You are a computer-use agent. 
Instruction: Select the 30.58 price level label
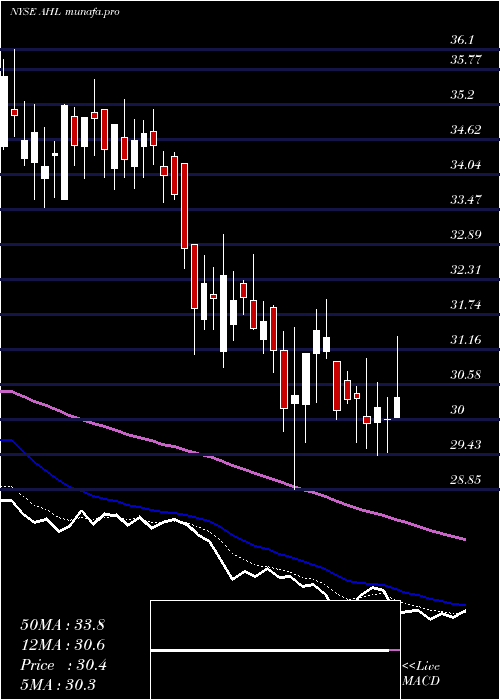tap(466, 375)
